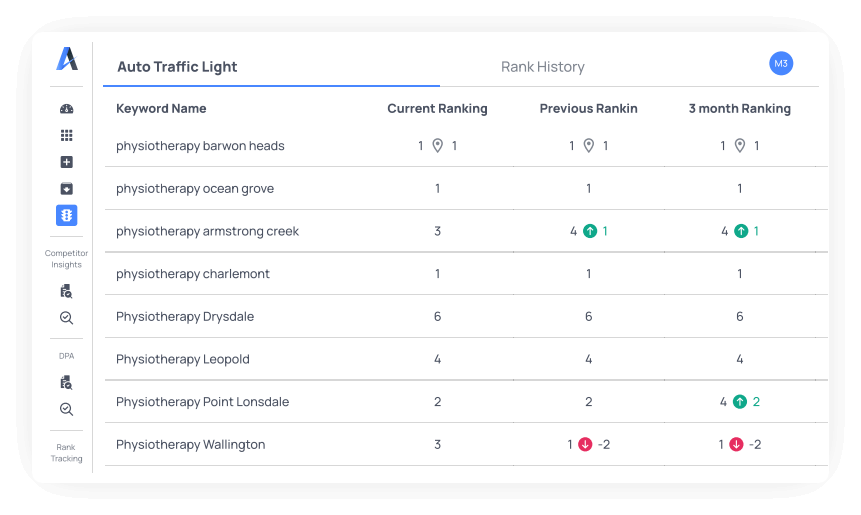The height and width of the screenshot is (515, 861).
Task: Click the blue A logo in sidebar
Action: pyautogui.click(x=67, y=60)
